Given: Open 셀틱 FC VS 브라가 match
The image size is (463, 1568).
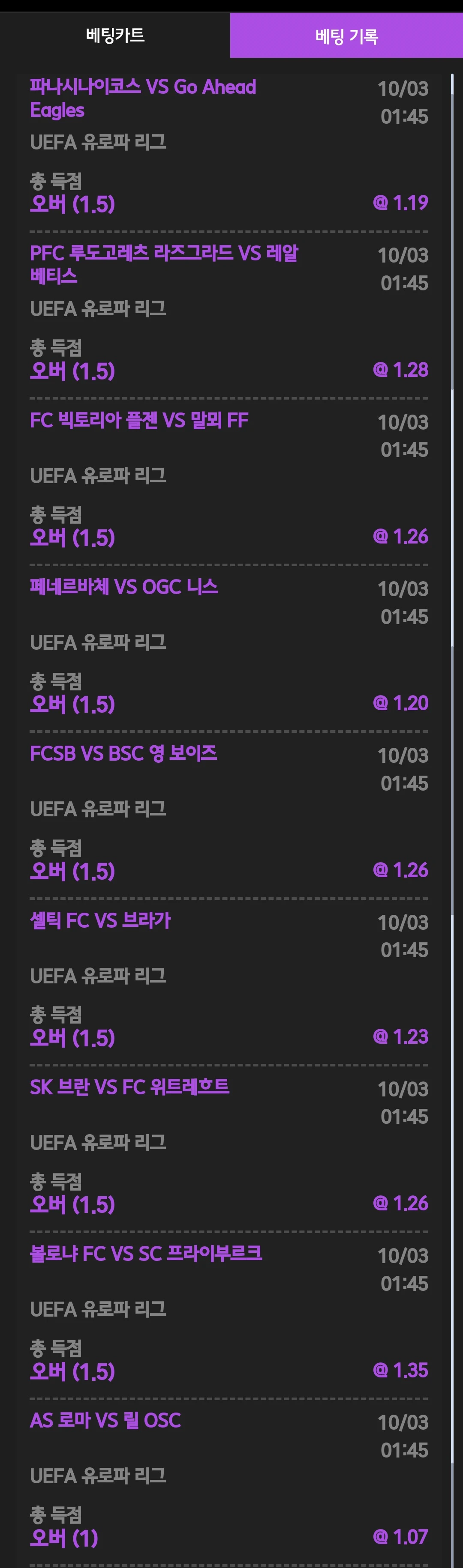Looking at the screenshot, I should click(x=100, y=920).
